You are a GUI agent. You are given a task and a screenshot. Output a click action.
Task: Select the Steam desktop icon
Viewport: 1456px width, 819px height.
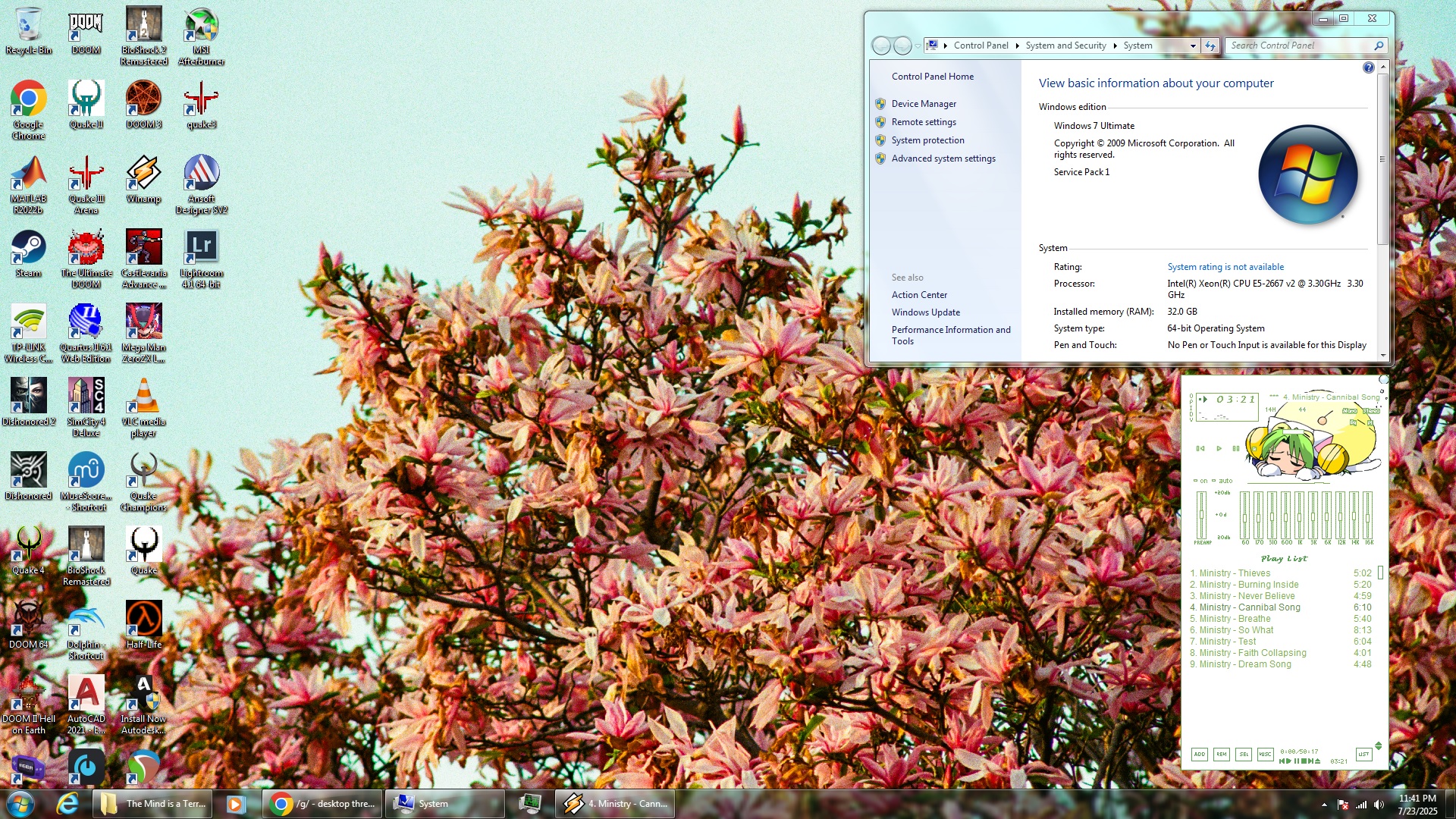[29, 253]
